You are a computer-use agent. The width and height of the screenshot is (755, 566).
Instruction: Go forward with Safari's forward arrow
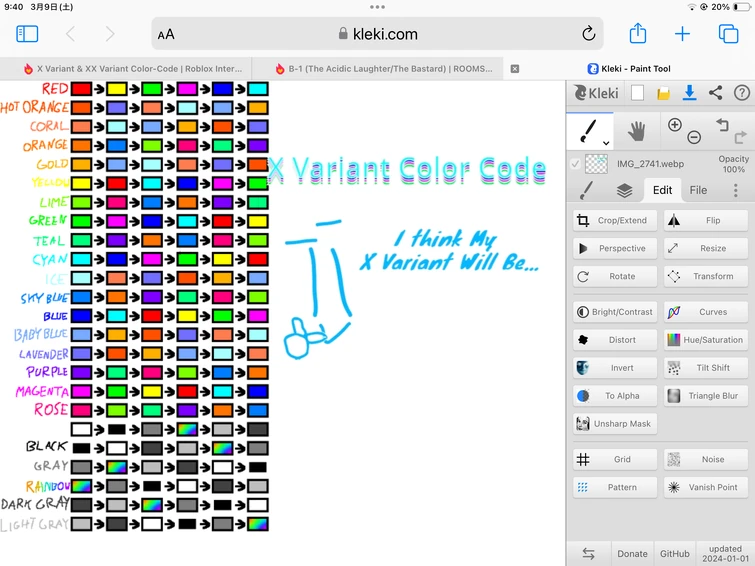pos(110,34)
